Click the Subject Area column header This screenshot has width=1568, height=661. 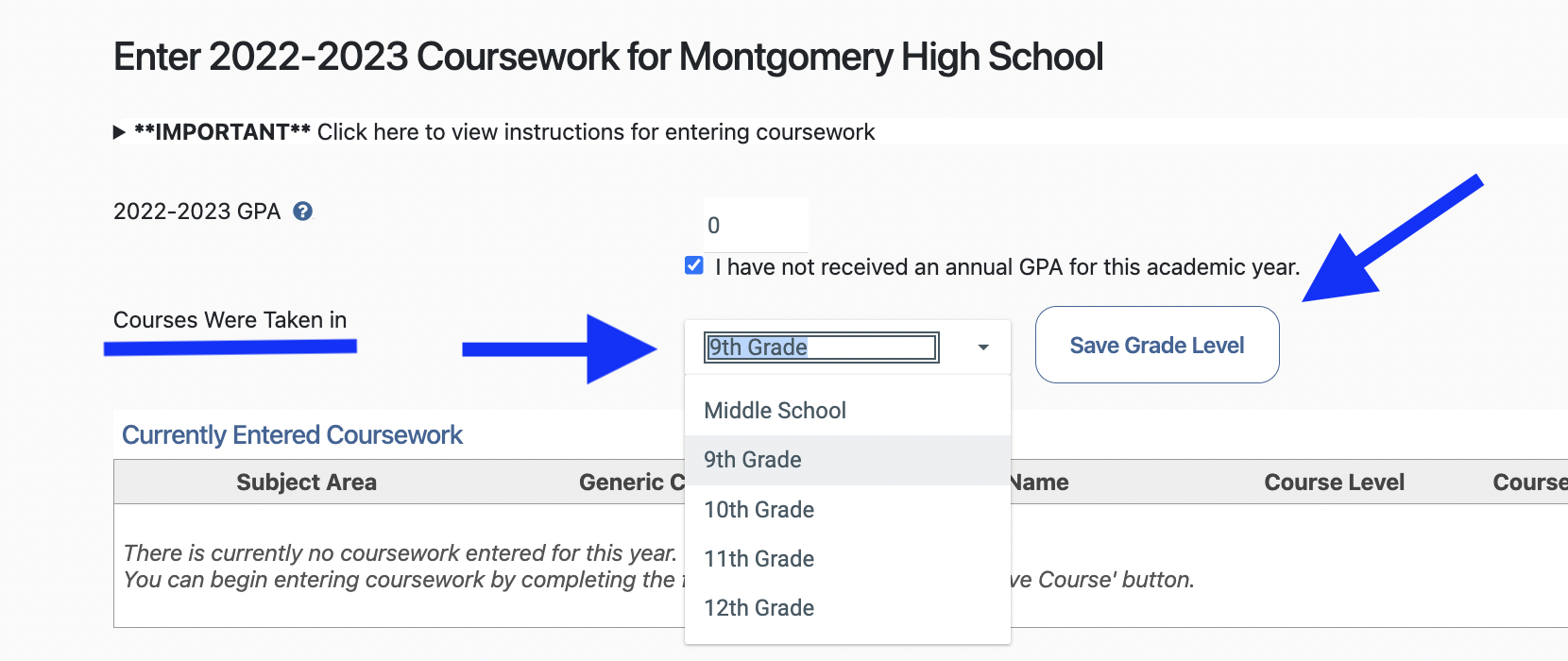[306, 483]
